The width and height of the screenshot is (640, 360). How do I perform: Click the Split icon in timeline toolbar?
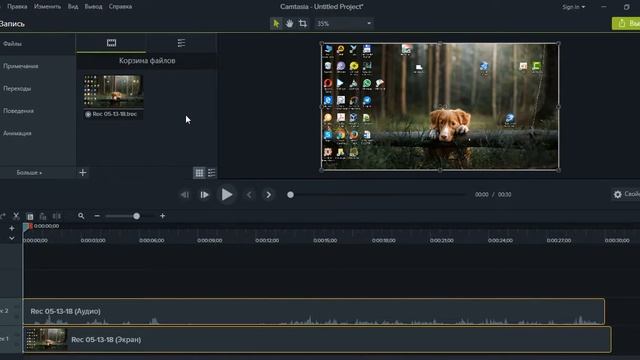[57, 216]
